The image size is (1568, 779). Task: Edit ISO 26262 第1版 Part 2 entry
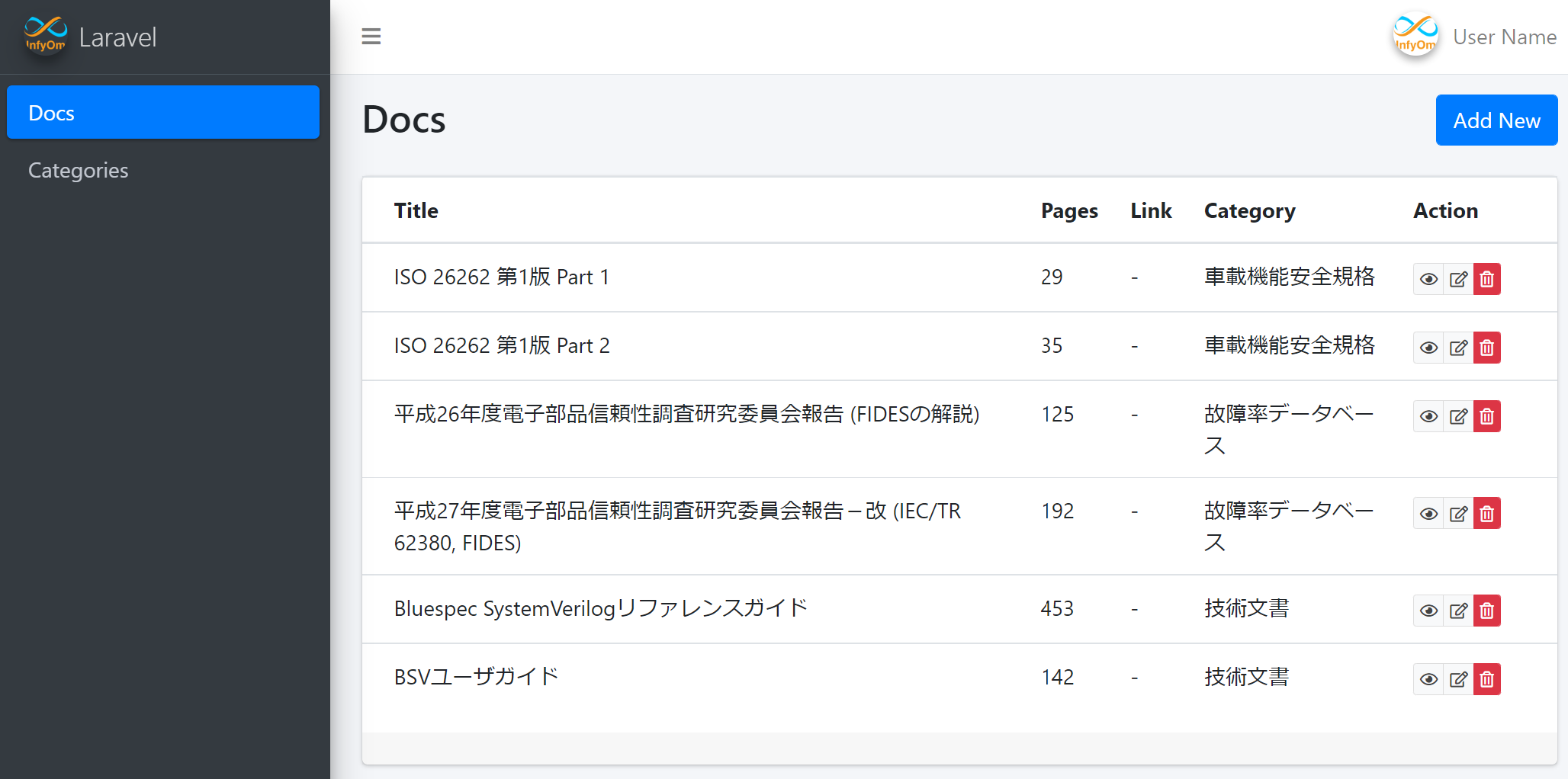(x=1458, y=348)
